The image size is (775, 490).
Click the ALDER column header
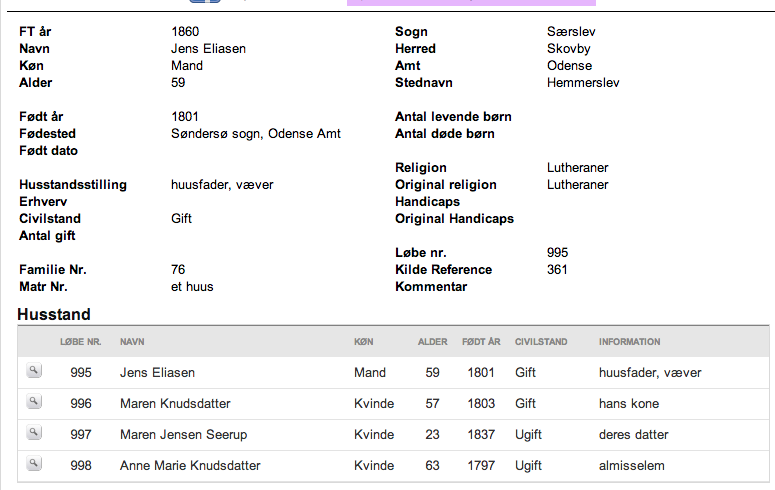[x=432, y=342]
